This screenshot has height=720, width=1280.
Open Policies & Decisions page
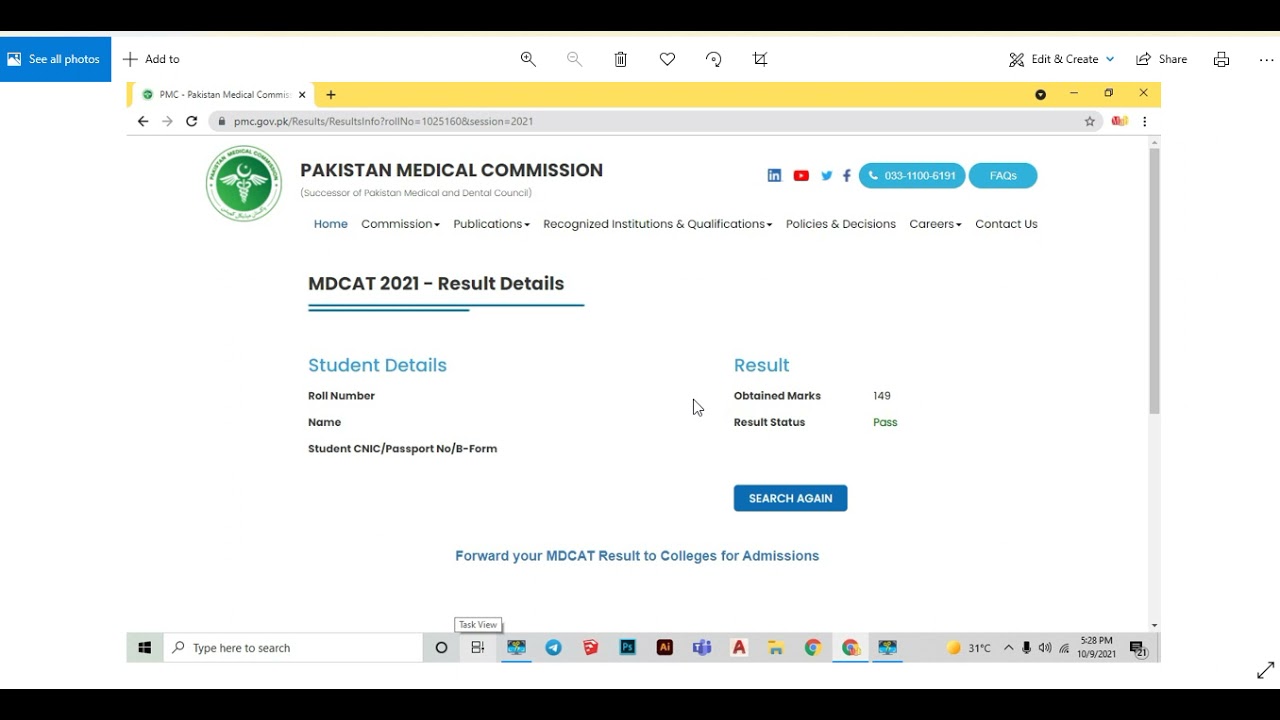click(841, 224)
